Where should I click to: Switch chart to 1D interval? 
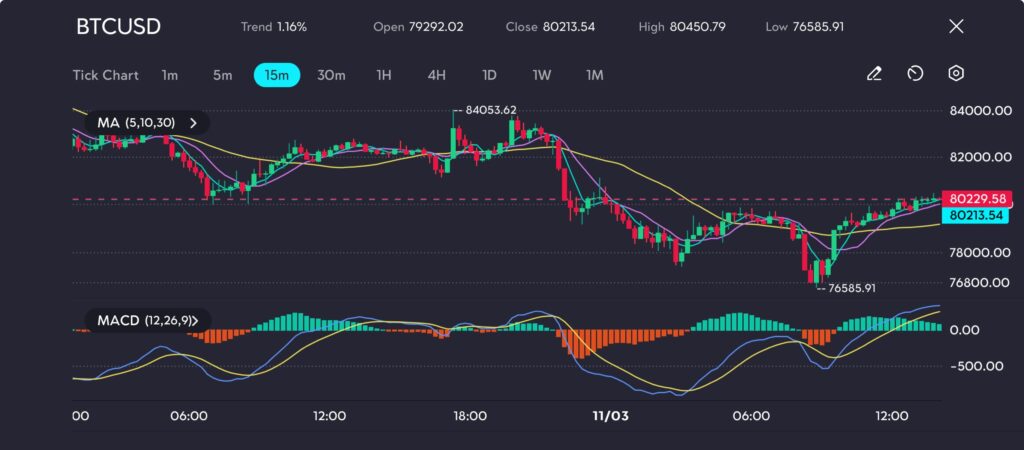(x=489, y=75)
